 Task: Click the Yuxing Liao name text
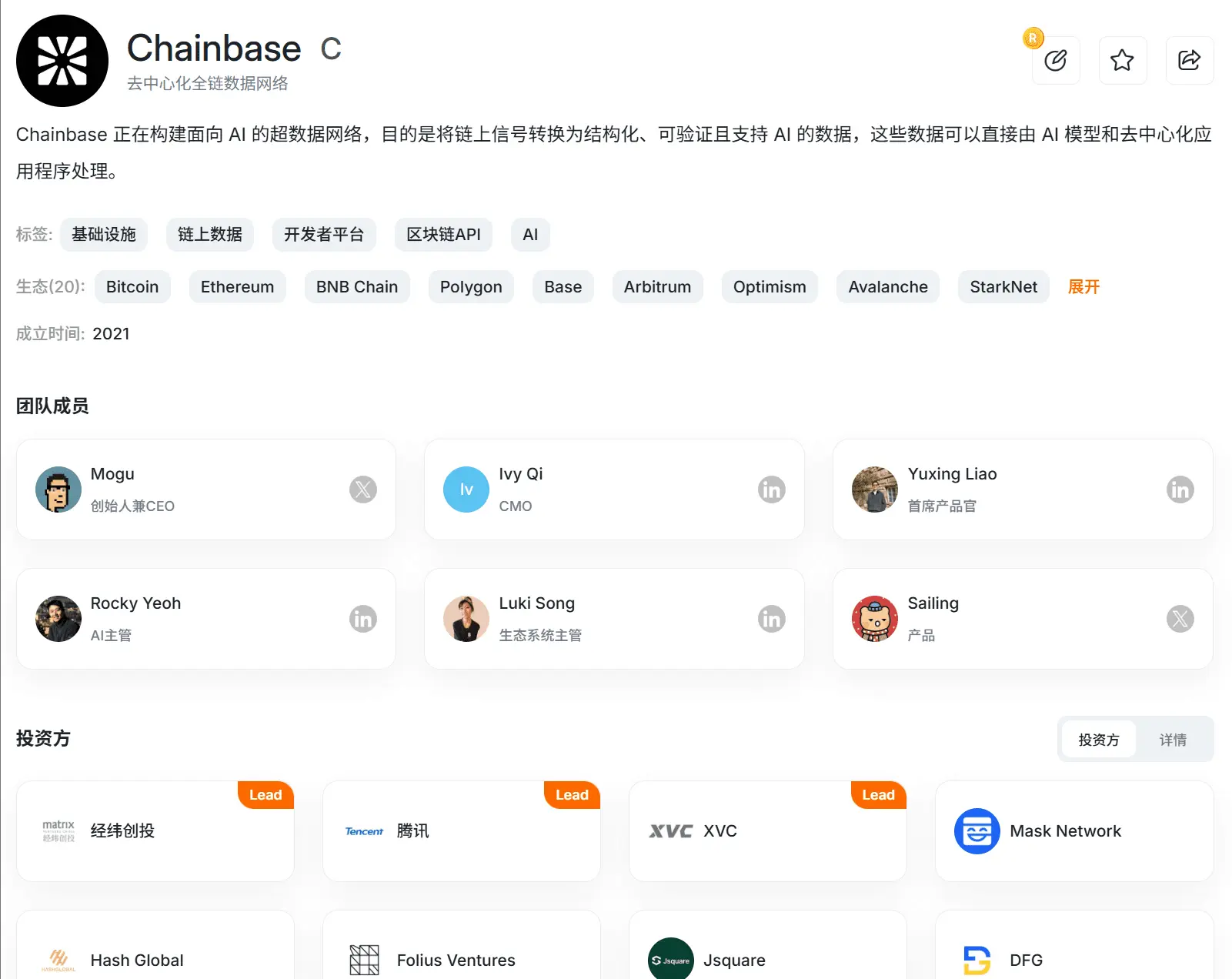pyautogui.click(x=952, y=474)
